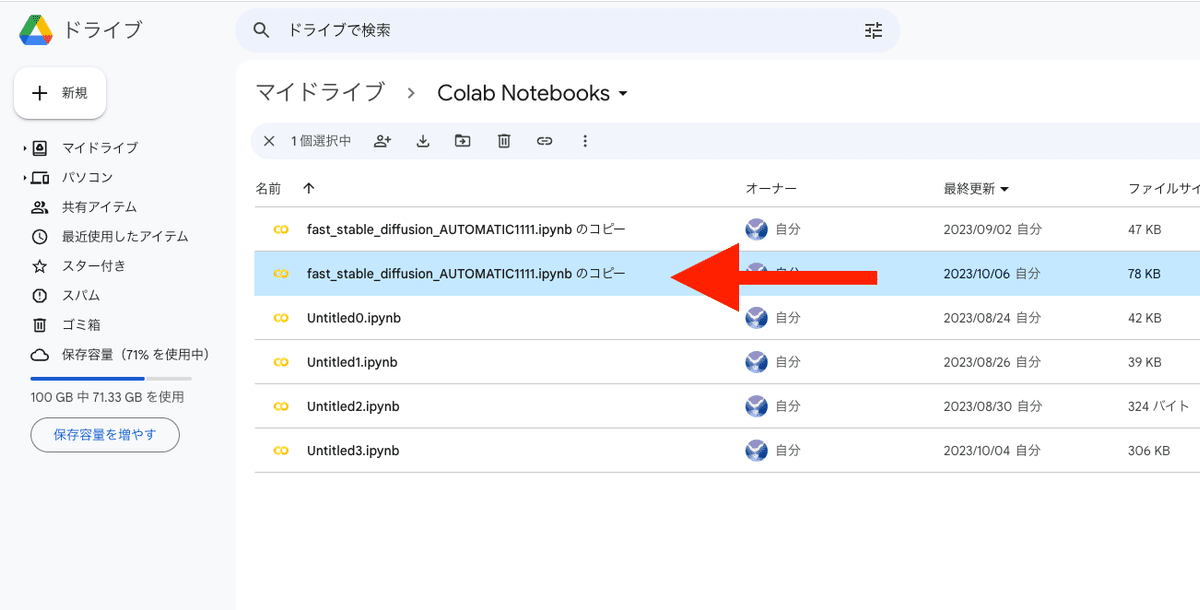Click the share (add person) icon
Image resolution: width=1200 pixels, height=610 pixels.
pyautogui.click(x=382, y=141)
